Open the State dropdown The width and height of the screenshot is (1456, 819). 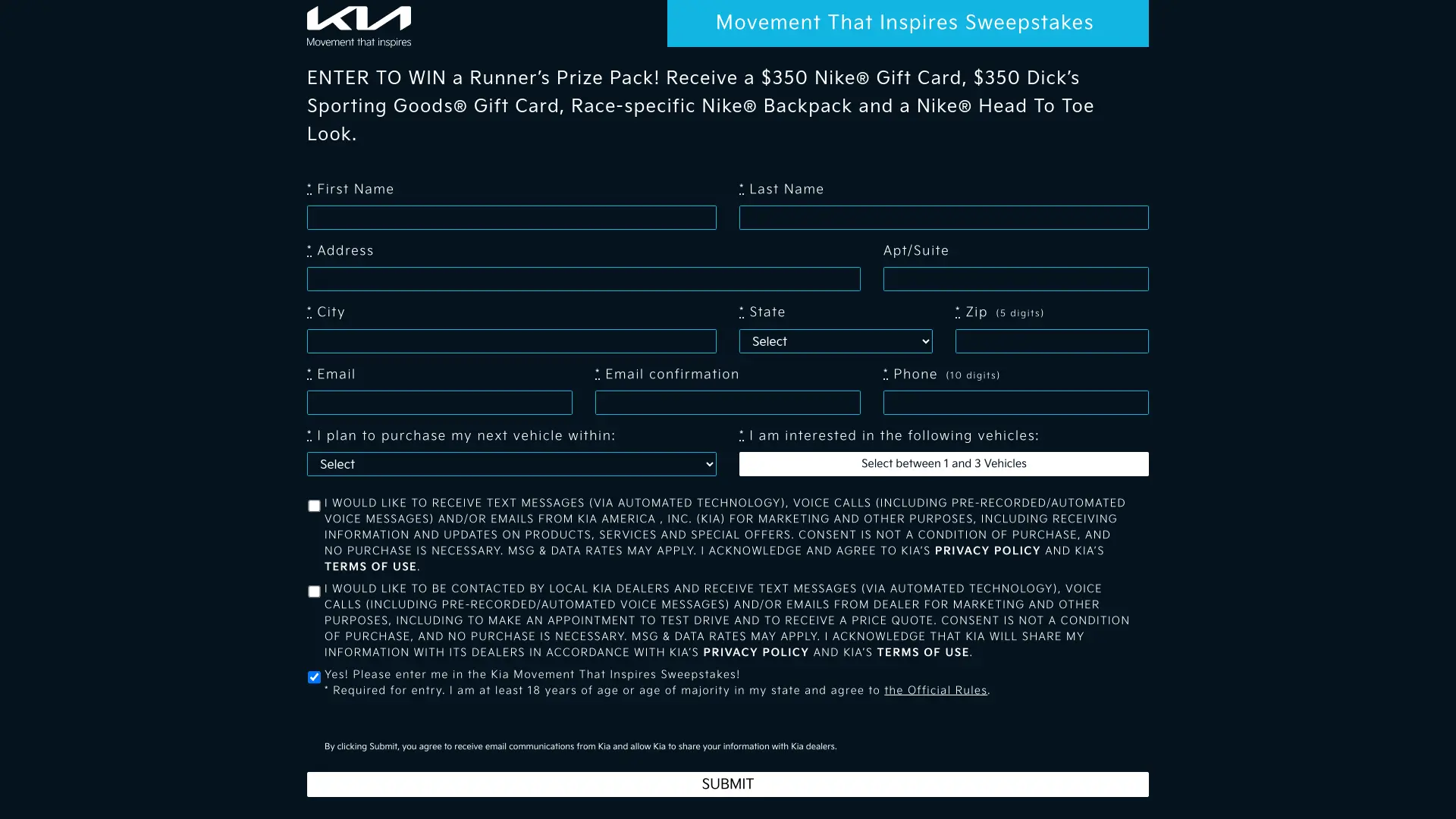836,341
